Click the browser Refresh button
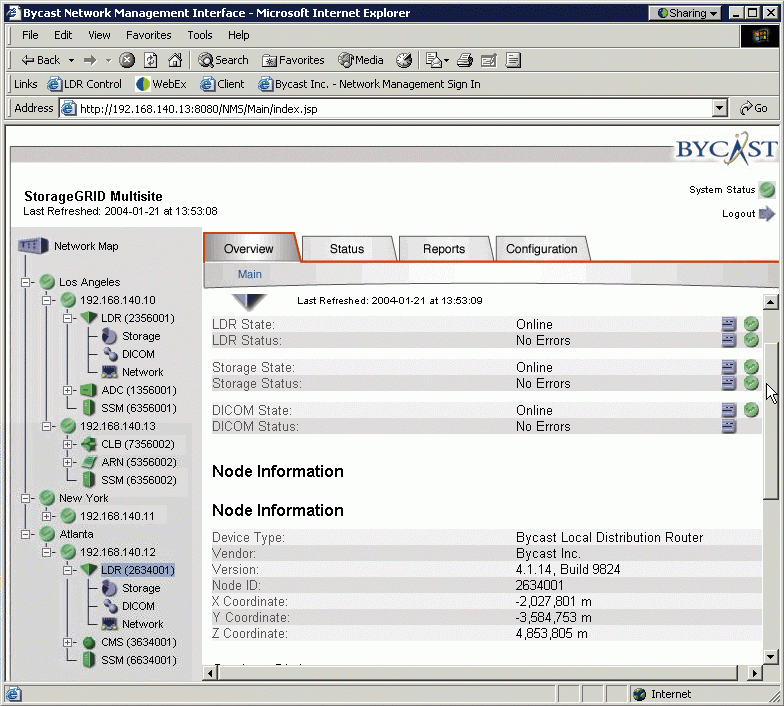 pos(150,60)
